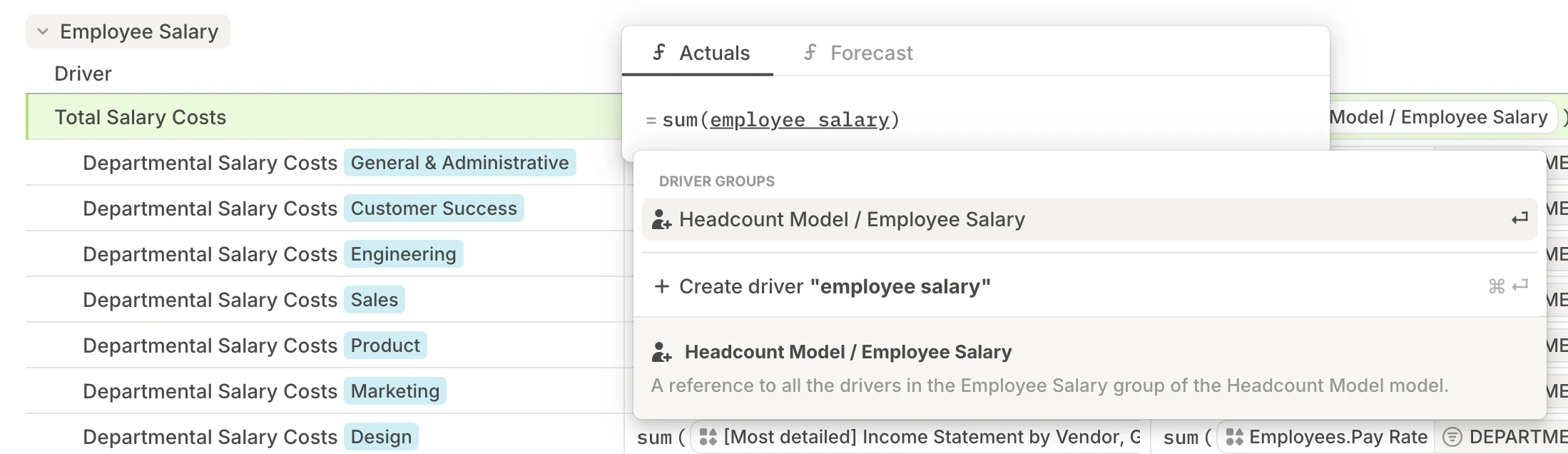1568x454 pixels.
Task: Click the Employees.Pay Rate database icon
Action: click(x=1234, y=437)
